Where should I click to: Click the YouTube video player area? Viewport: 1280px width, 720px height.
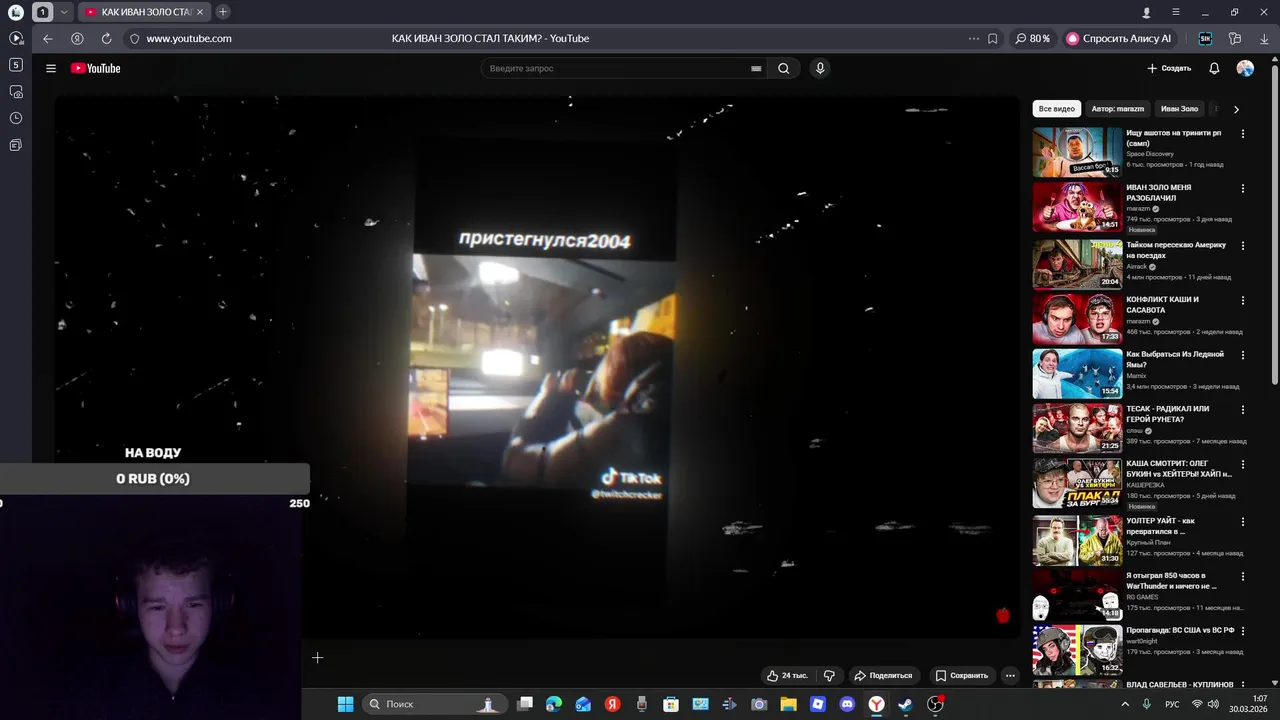click(x=537, y=366)
